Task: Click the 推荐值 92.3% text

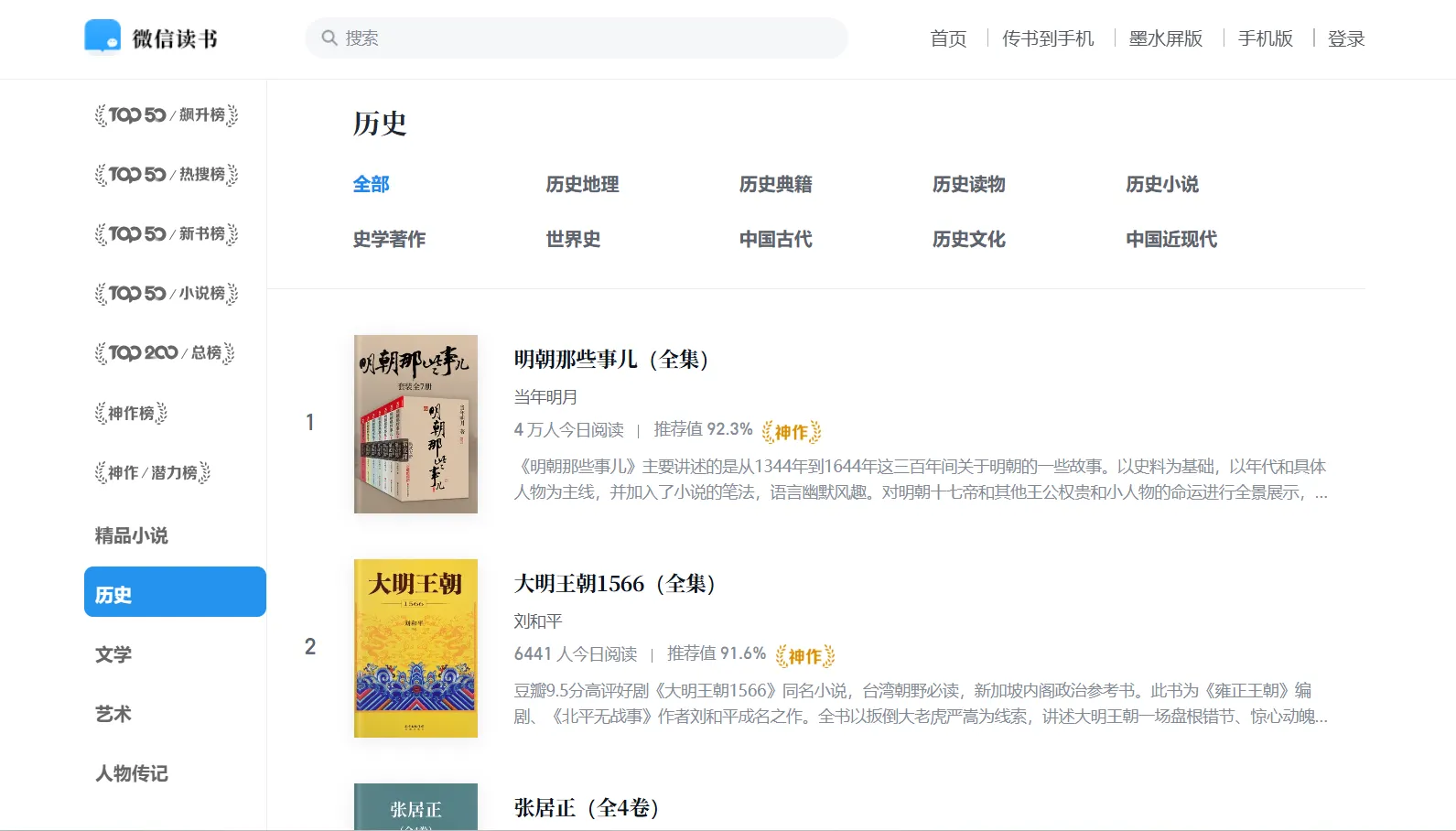Action: click(703, 429)
